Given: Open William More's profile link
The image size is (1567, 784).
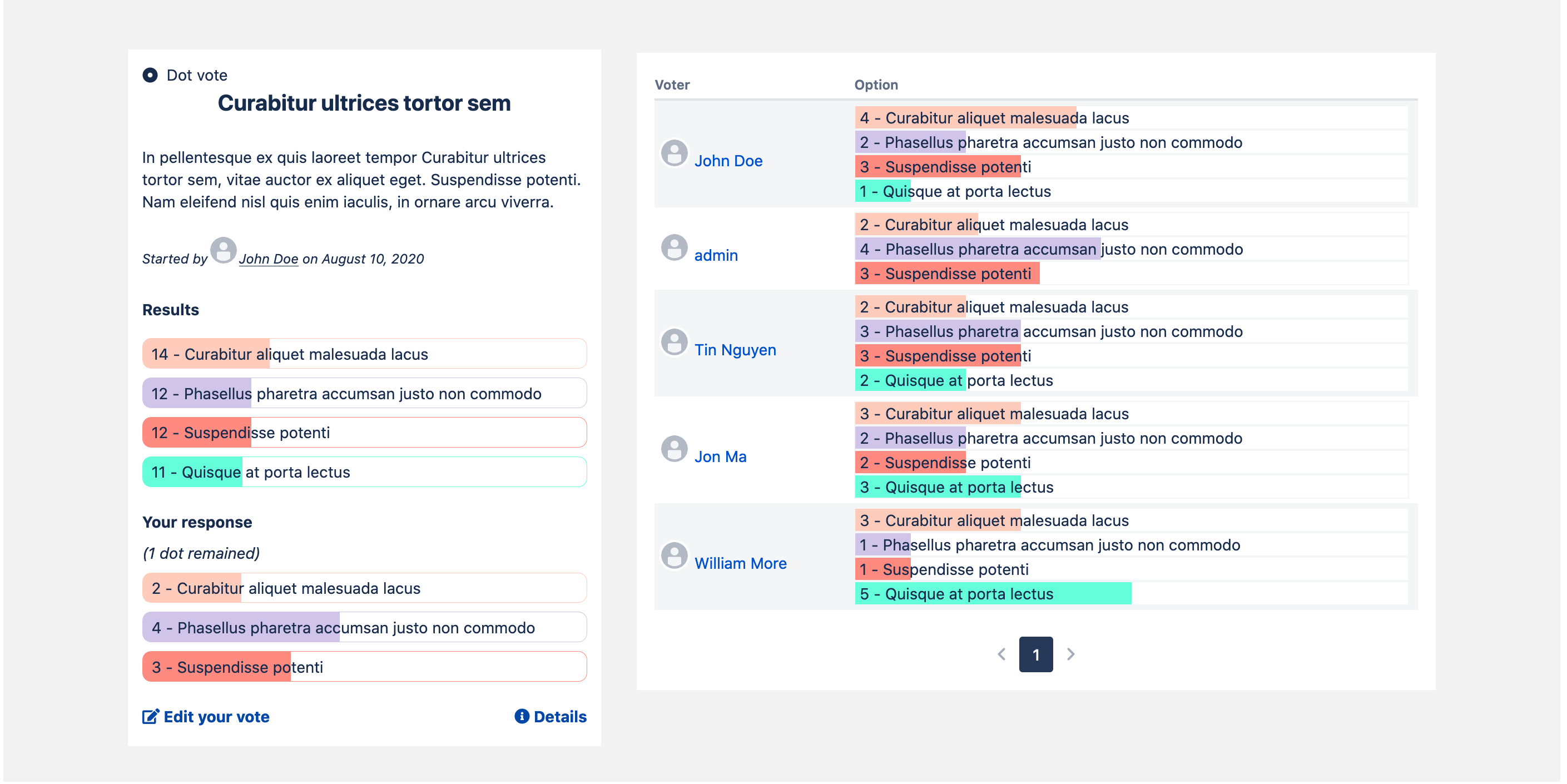Looking at the screenshot, I should click(x=740, y=563).
